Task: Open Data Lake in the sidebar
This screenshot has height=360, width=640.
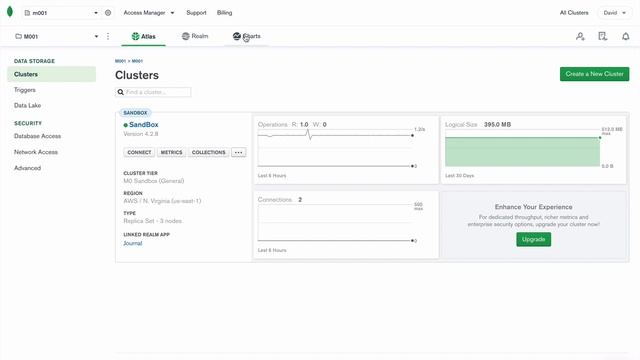Action: click(27, 105)
